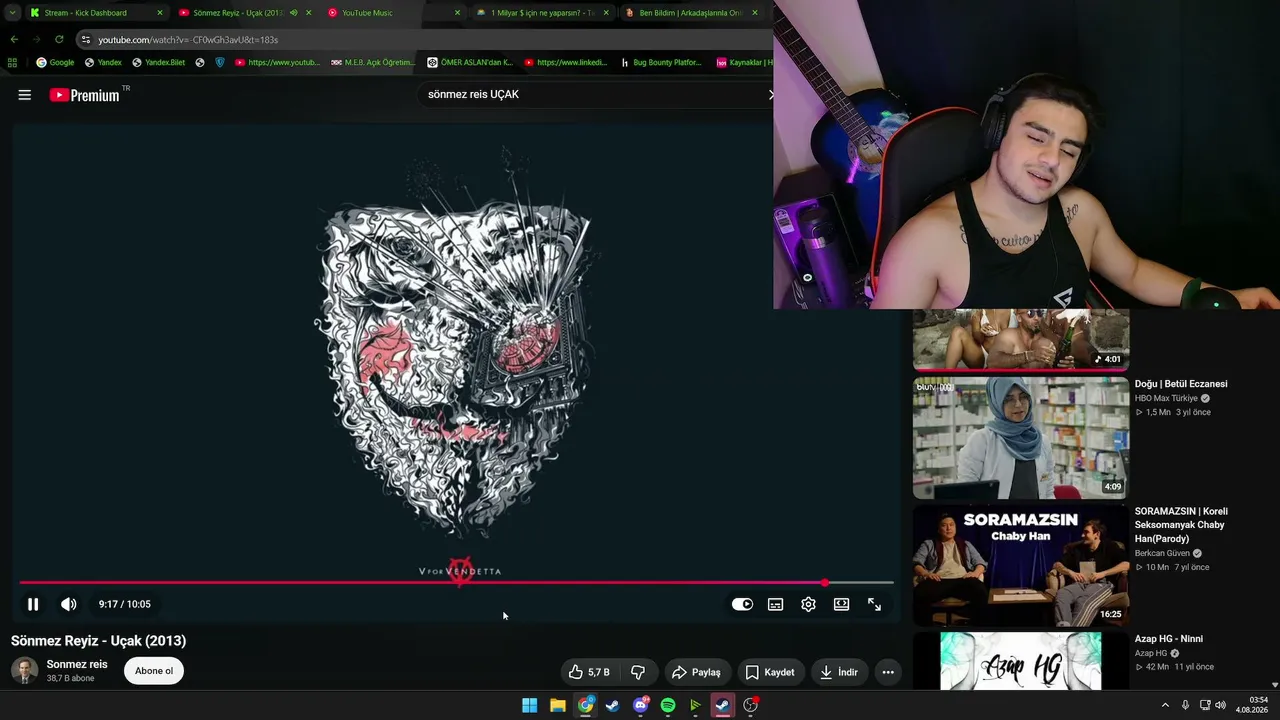Open the Windows Start menu
Image resolution: width=1280 pixels, height=720 pixels.
[529, 705]
